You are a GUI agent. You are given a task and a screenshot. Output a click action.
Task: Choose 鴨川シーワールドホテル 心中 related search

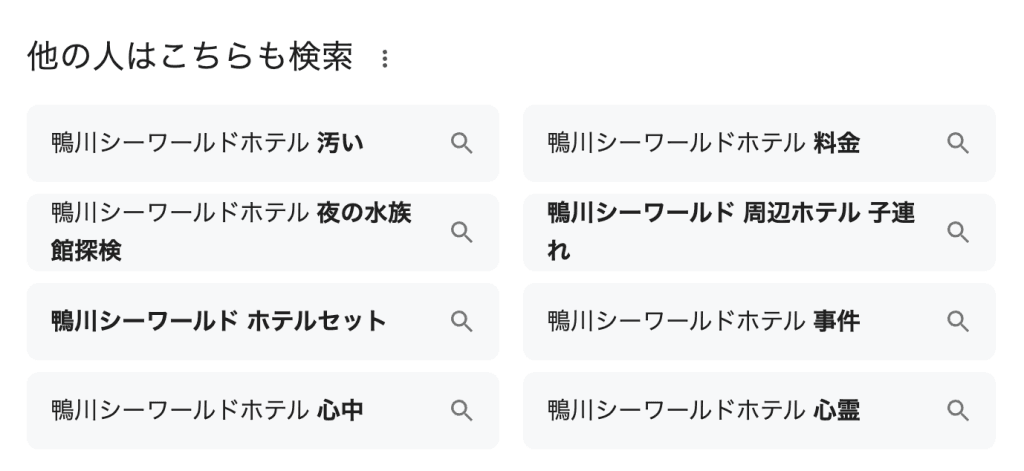click(263, 410)
